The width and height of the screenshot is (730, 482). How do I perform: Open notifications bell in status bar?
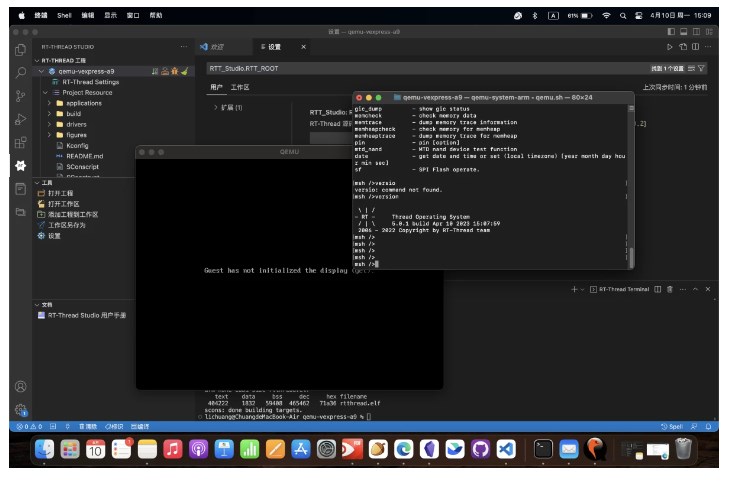click(708, 427)
